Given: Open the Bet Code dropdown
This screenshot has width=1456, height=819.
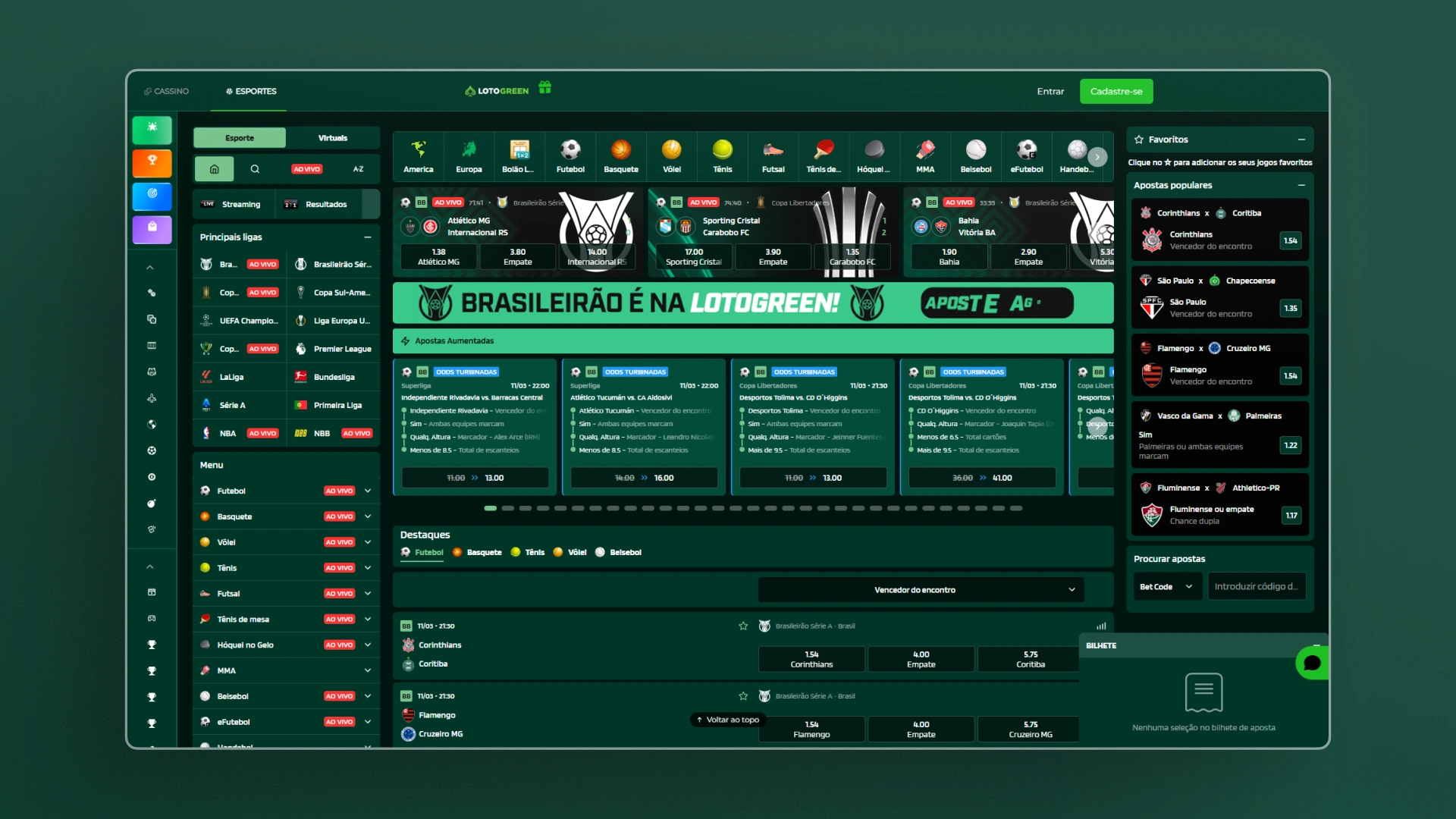Looking at the screenshot, I should tap(1167, 585).
